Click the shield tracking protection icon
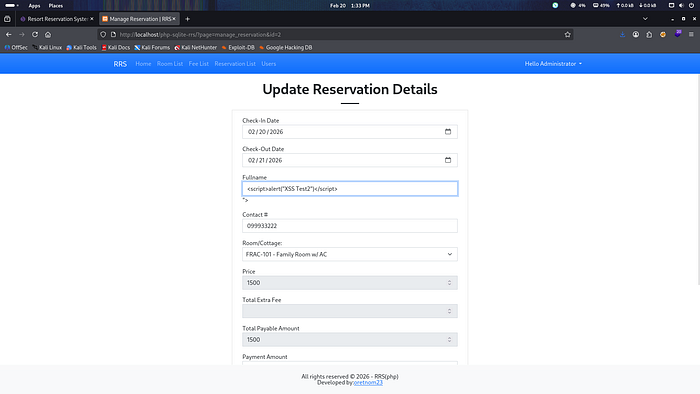The image size is (700, 394). [x=103, y=34]
